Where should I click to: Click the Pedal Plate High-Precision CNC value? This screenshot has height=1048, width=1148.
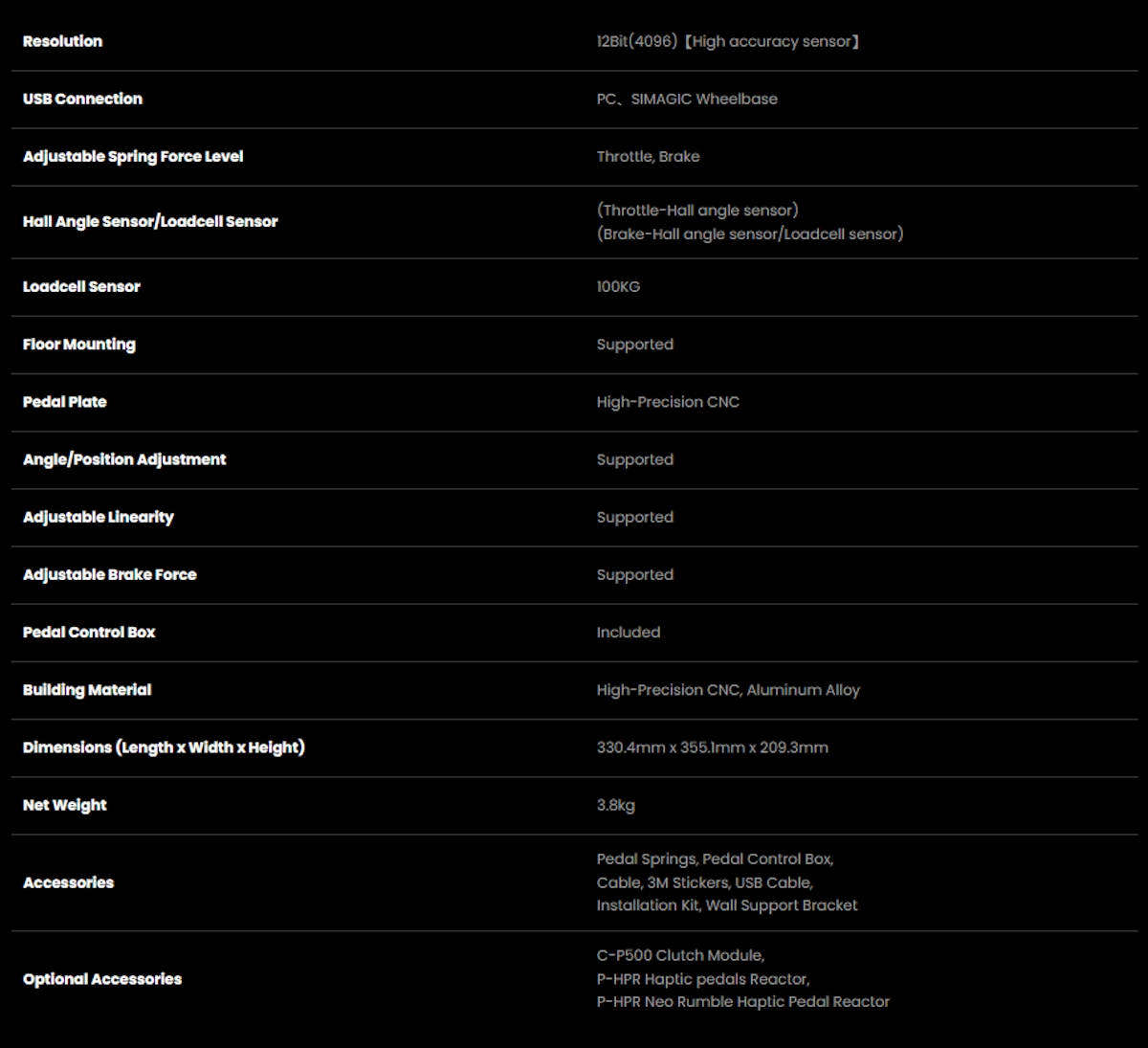668,402
